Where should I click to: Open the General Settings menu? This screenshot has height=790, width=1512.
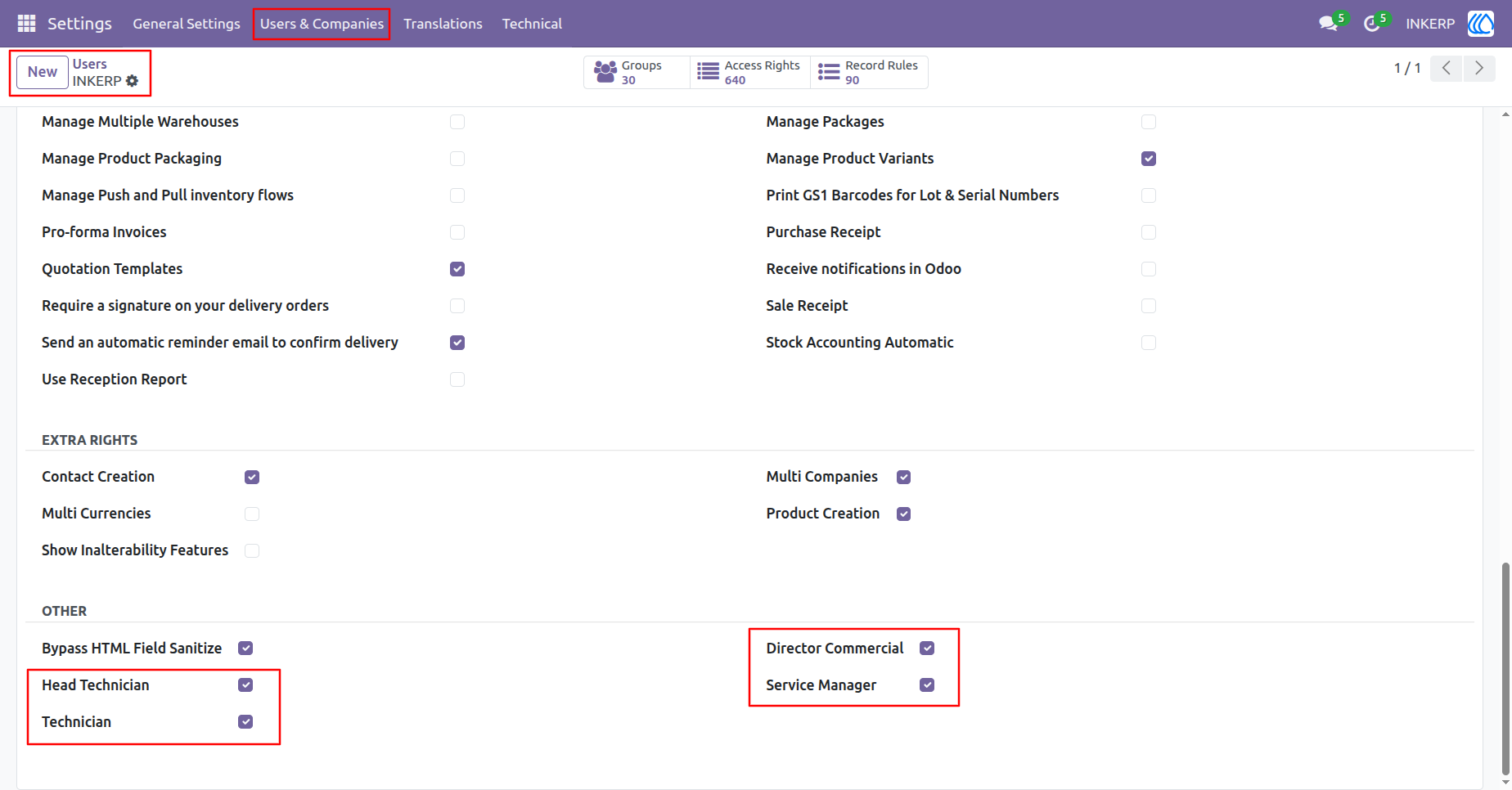click(x=187, y=24)
